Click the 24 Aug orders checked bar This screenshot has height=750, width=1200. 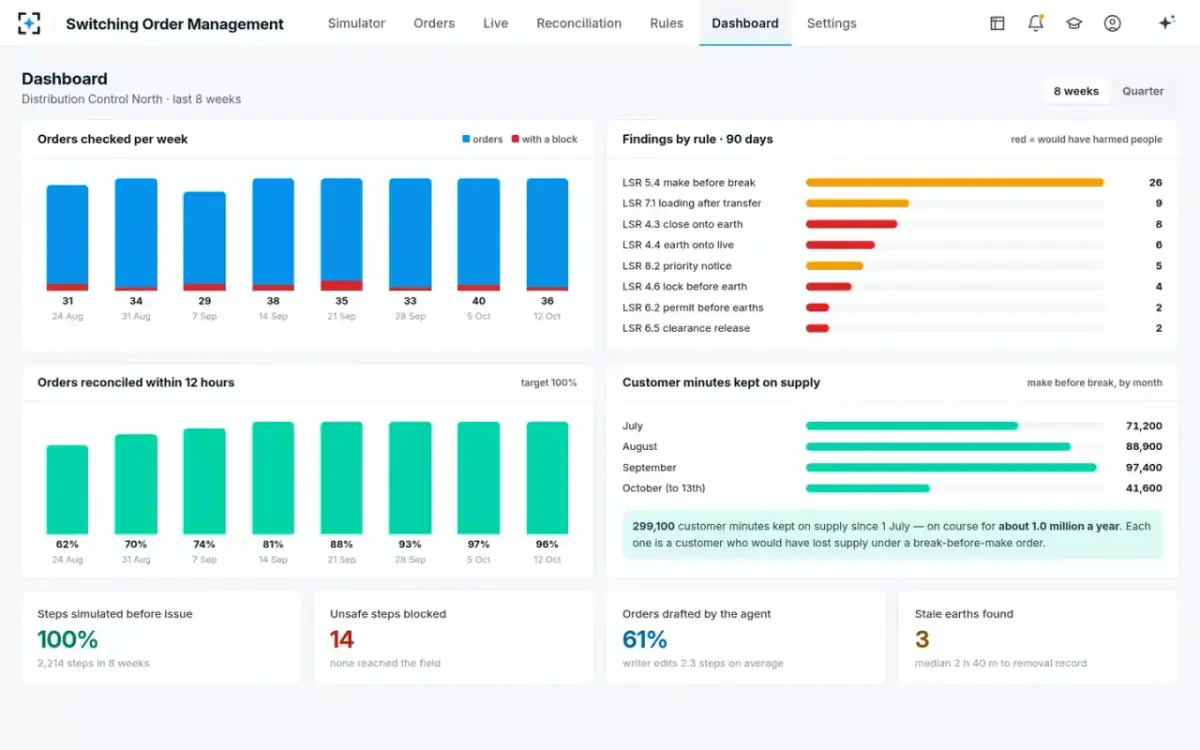pos(67,238)
